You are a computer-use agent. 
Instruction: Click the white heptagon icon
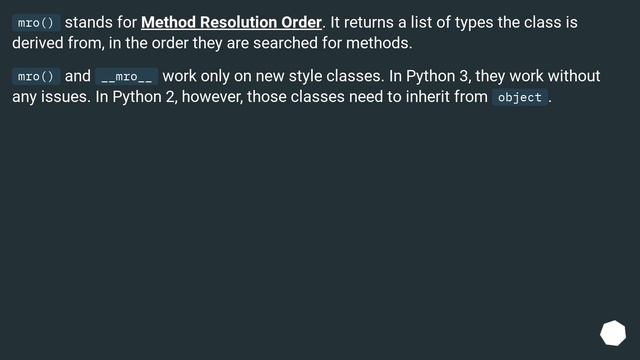tap(613, 333)
